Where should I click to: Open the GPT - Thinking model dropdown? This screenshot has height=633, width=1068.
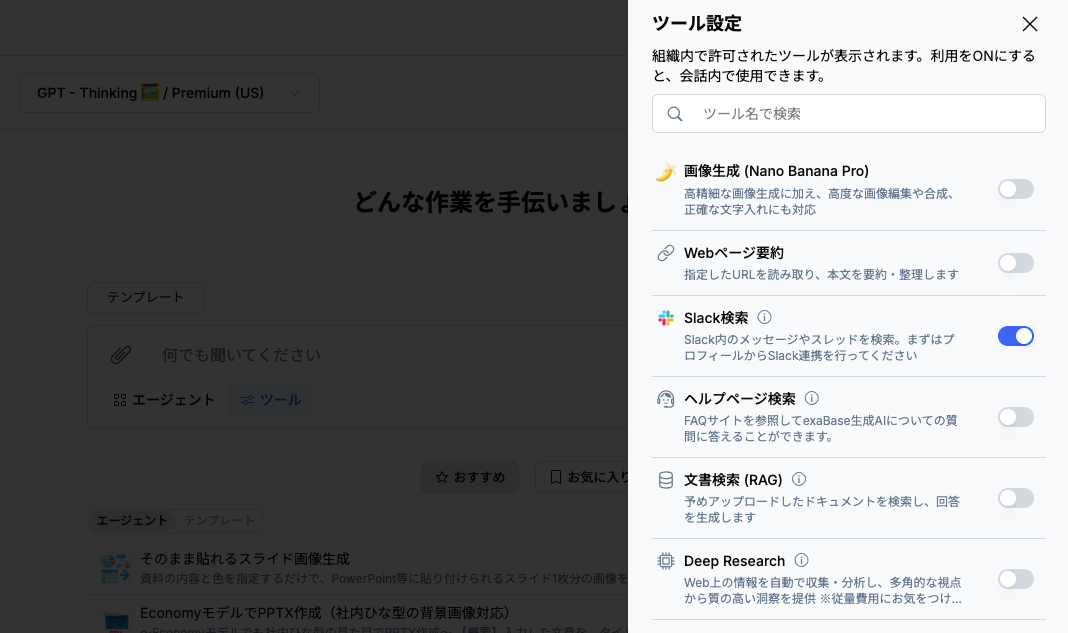pyautogui.click(x=170, y=93)
